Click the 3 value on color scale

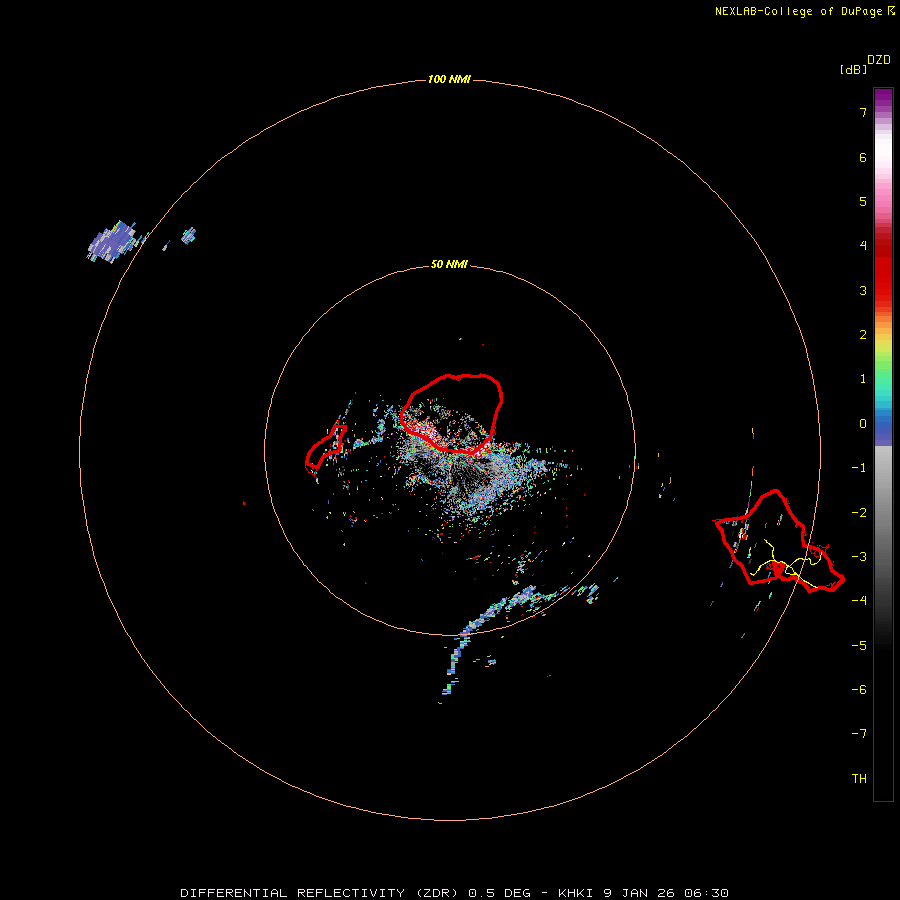click(863, 290)
